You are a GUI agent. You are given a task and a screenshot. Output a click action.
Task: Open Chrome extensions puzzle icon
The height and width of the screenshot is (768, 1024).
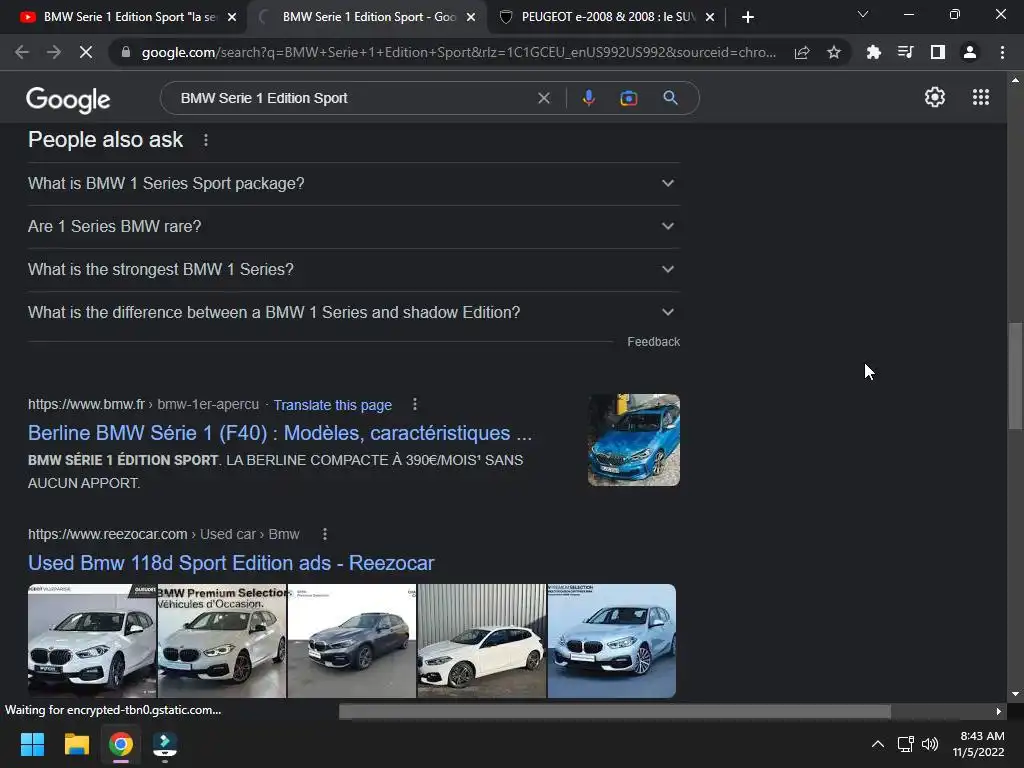coord(873,52)
